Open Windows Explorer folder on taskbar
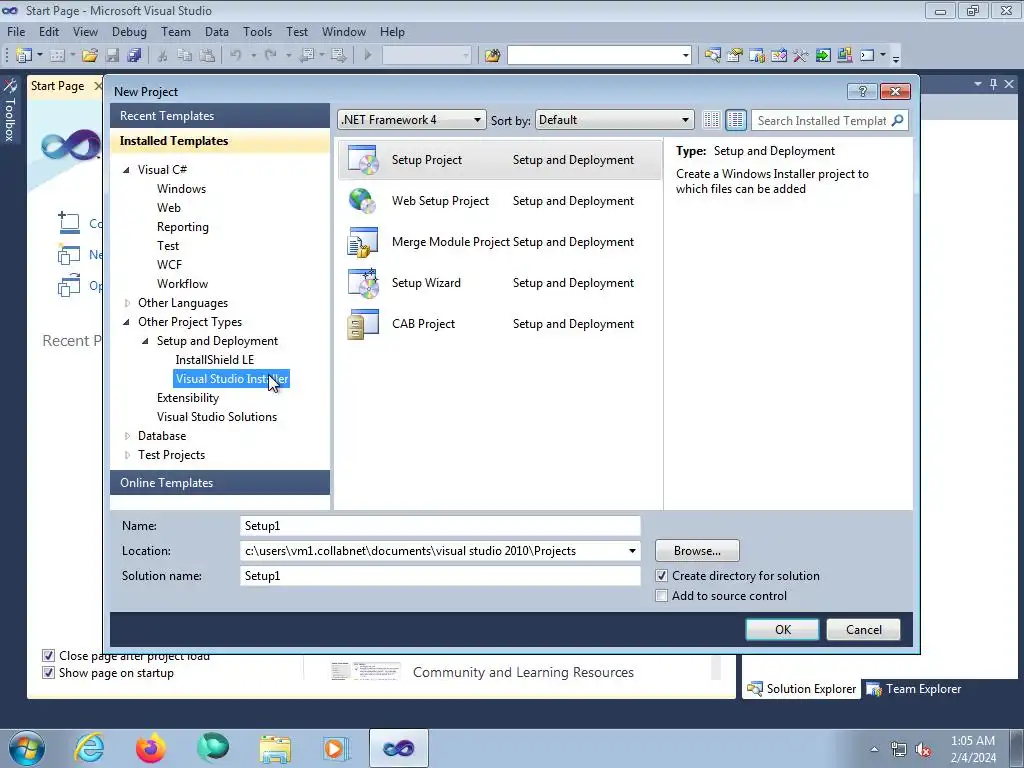 (275, 748)
